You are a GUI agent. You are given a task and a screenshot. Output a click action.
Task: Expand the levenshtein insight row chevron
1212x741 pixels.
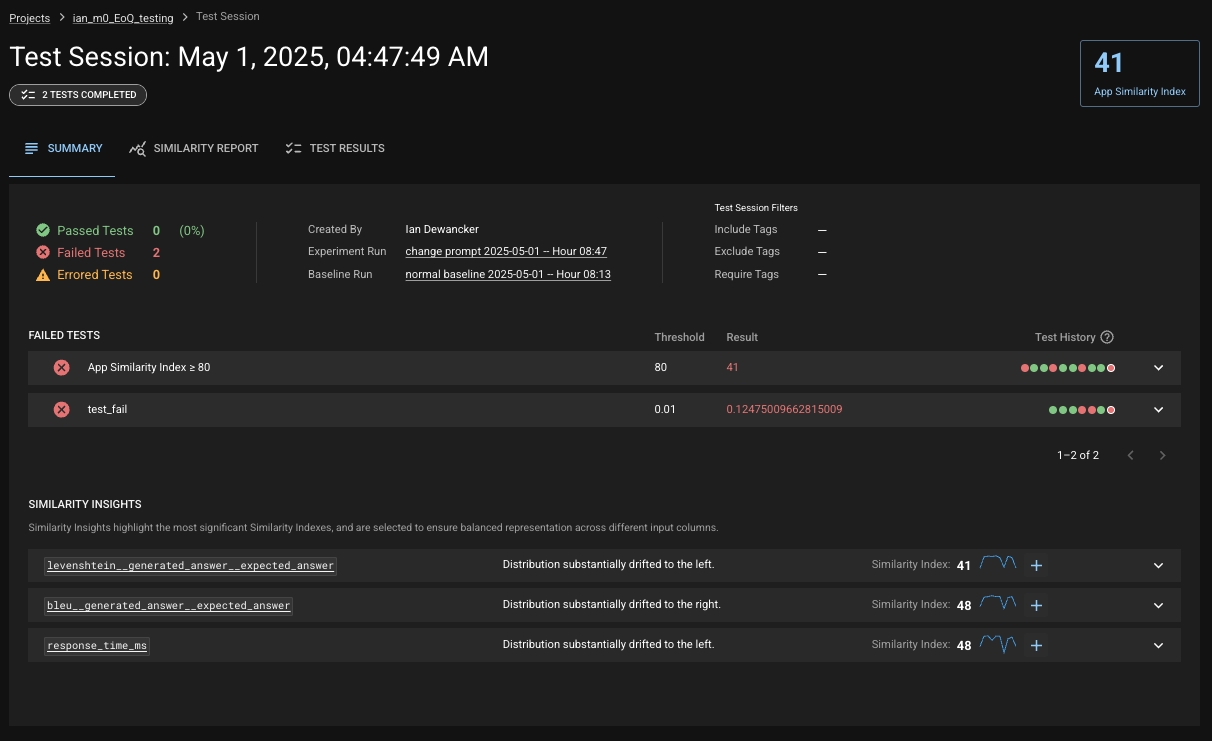(x=1158, y=565)
